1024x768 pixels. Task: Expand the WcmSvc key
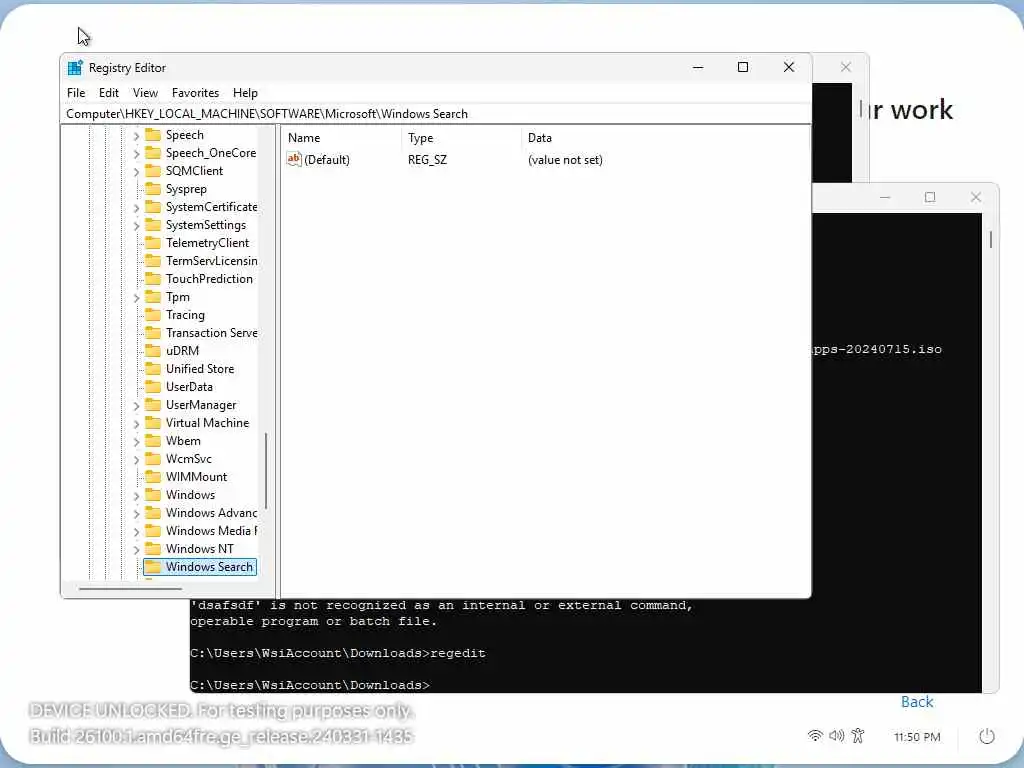(136, 460)
